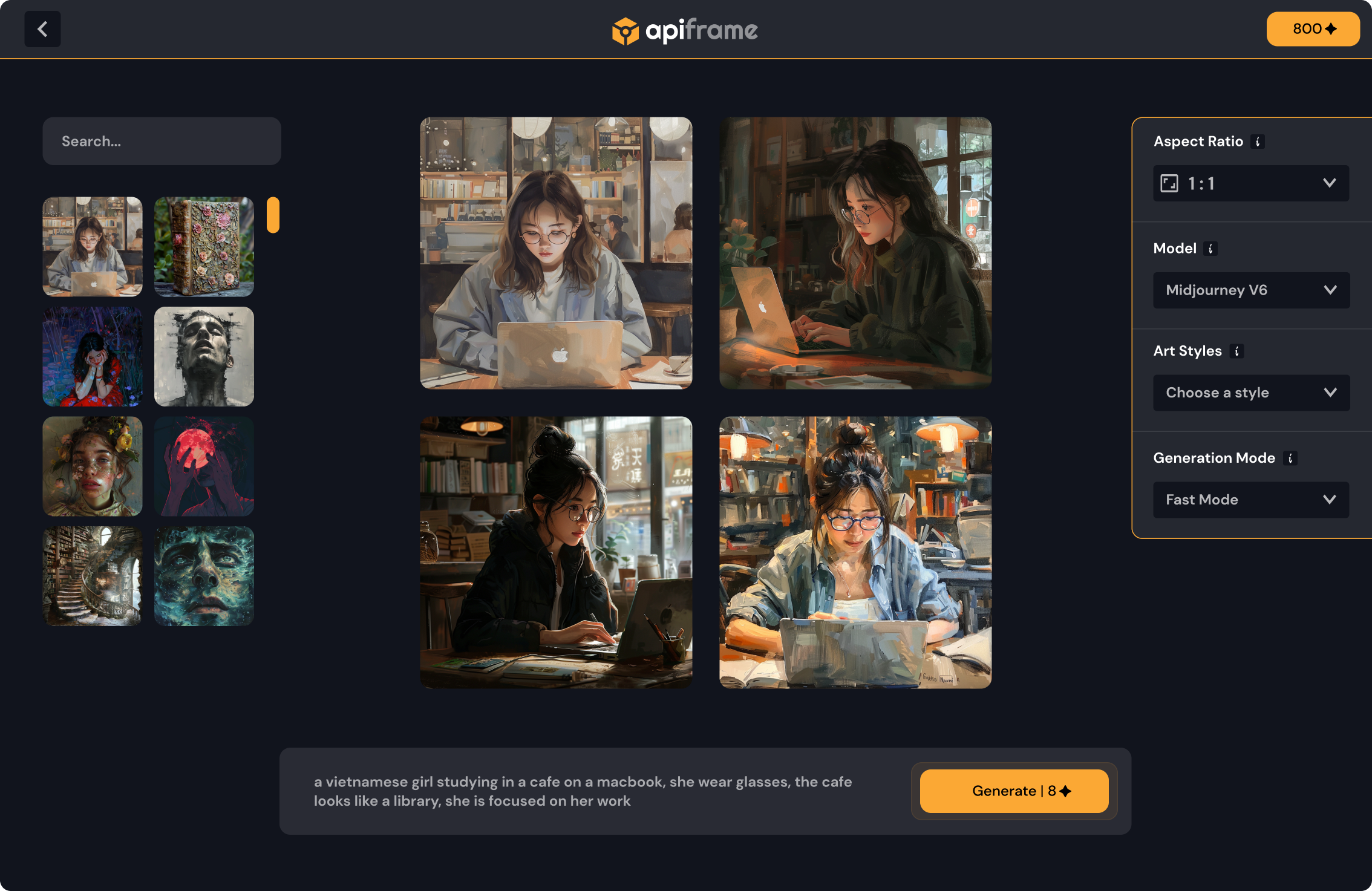Image resolution: width=1372 pixels, height=891 pixels.
Task: Click the orange scrollbar beside thumbnails
Action: tap(273, 215)
